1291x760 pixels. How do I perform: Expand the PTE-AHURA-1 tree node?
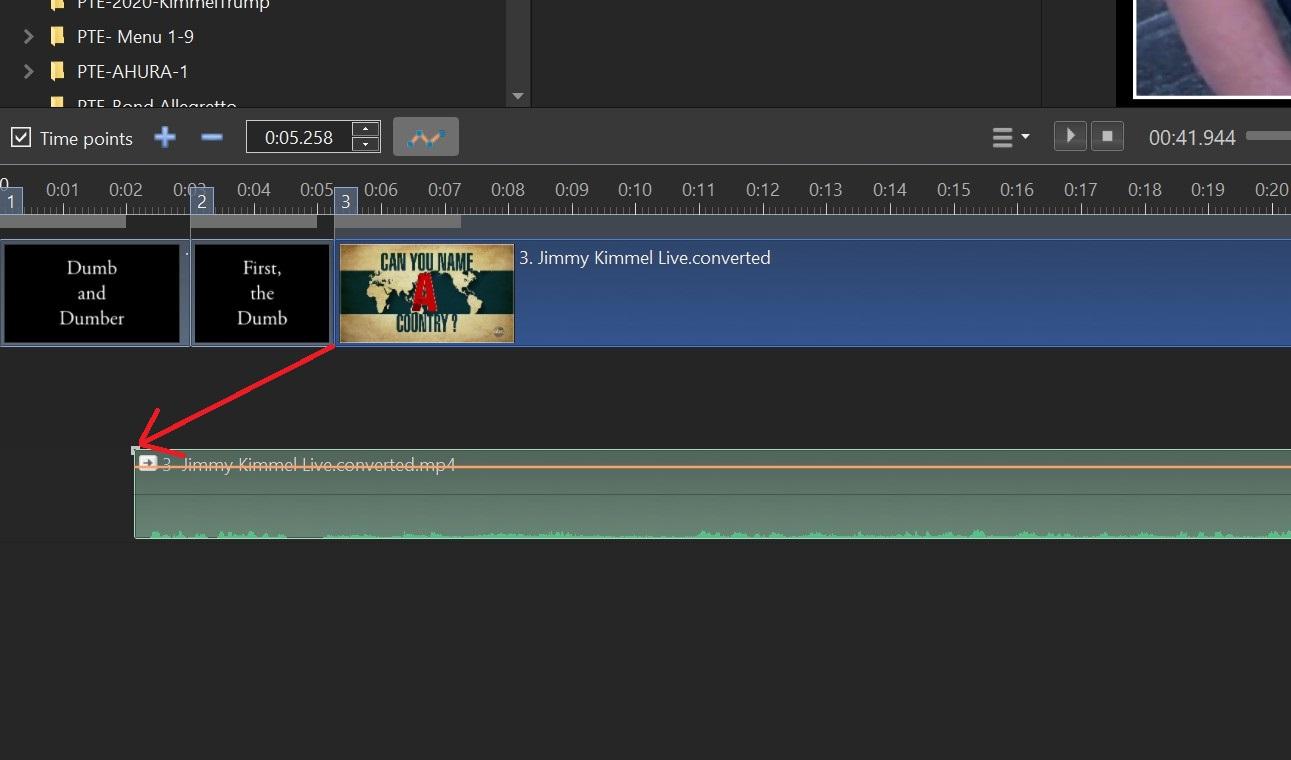[x=28, y=71]
